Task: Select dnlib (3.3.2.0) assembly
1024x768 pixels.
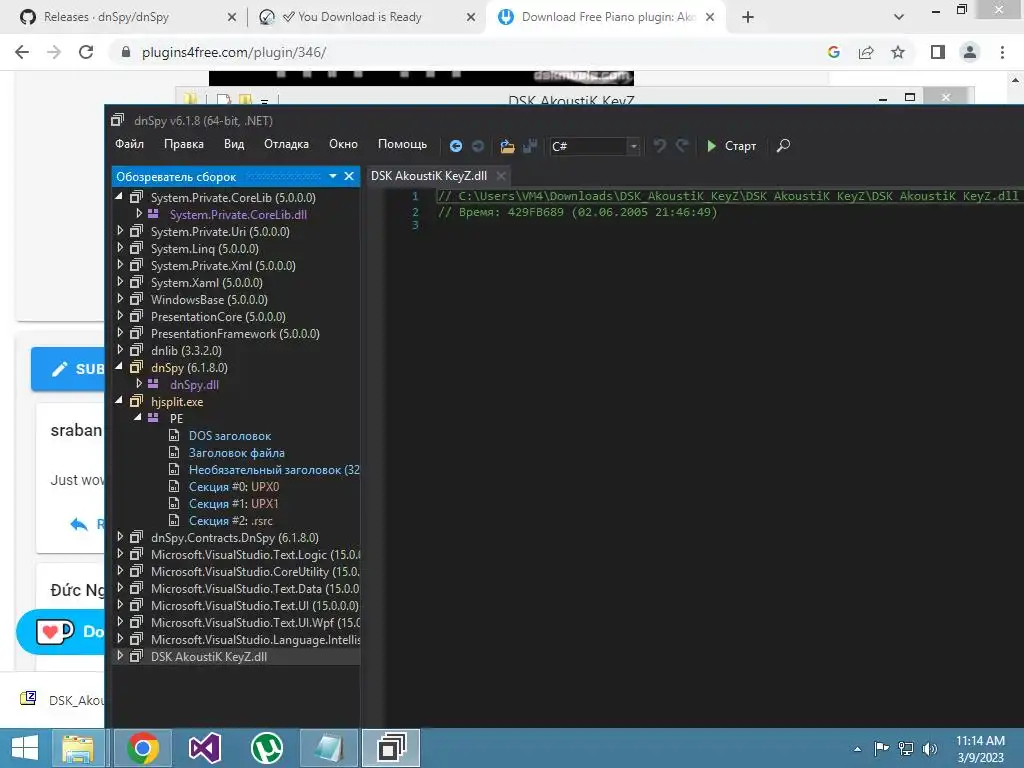Action: click(x=186, y=351)
